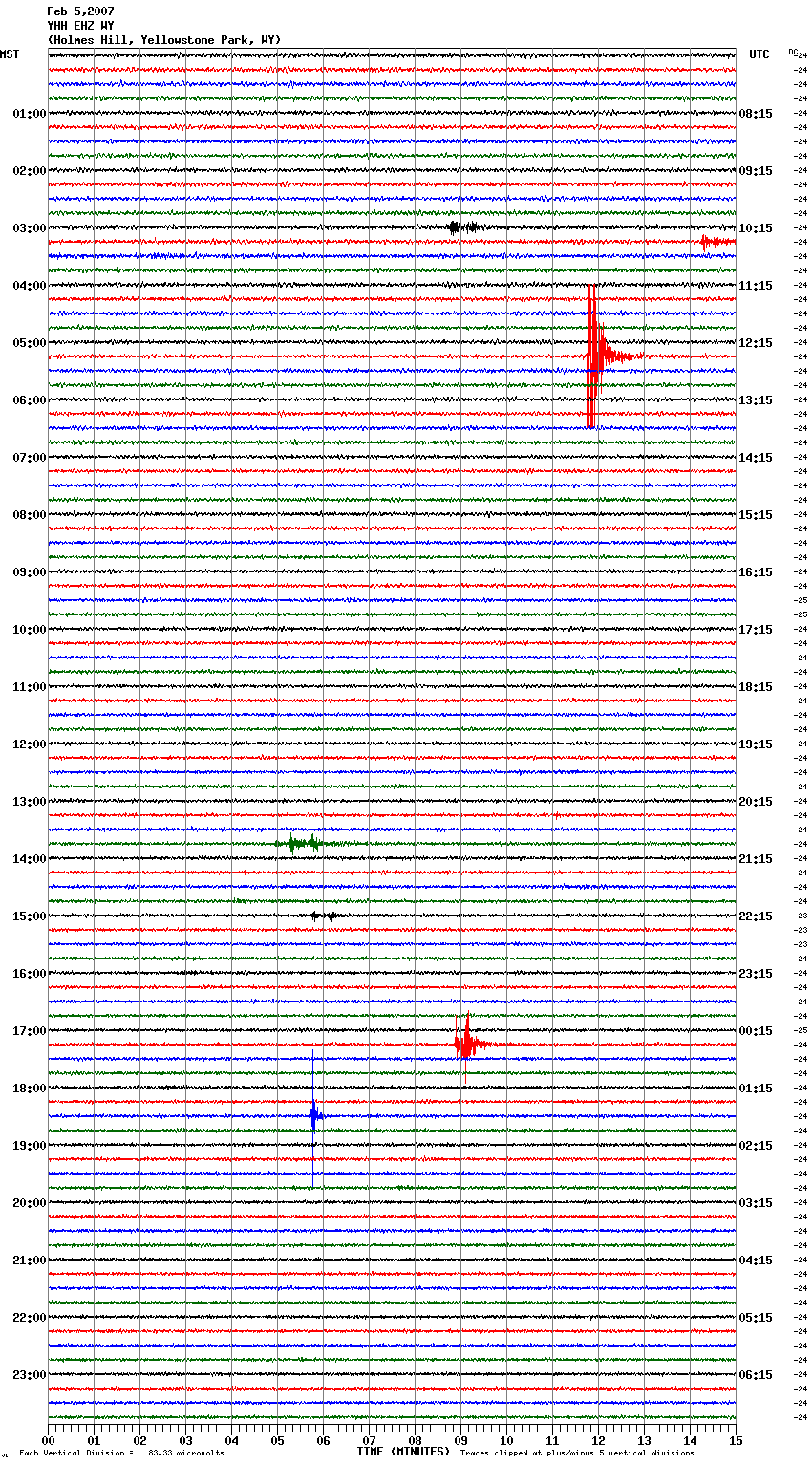812x1466 pixels.
Task: Click the "MST" column header
Action: click(x=10, y=54)
